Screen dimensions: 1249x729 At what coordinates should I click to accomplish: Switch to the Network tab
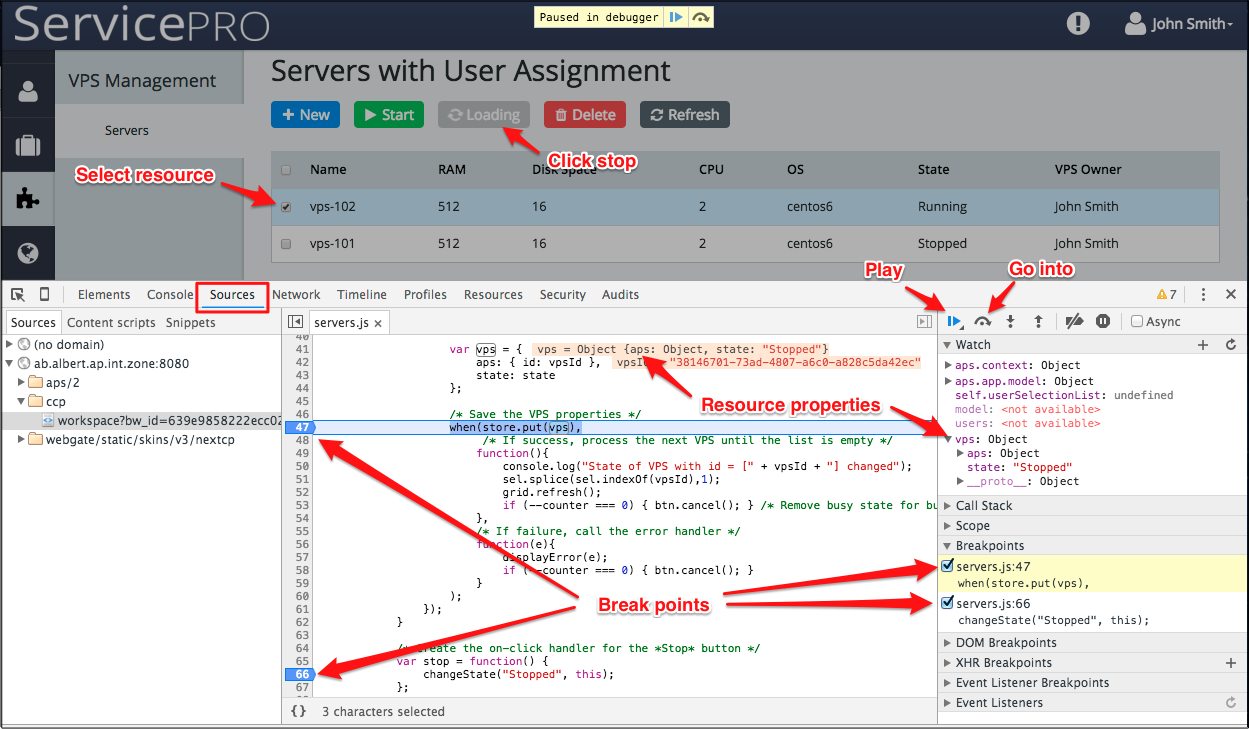point(296,295)
